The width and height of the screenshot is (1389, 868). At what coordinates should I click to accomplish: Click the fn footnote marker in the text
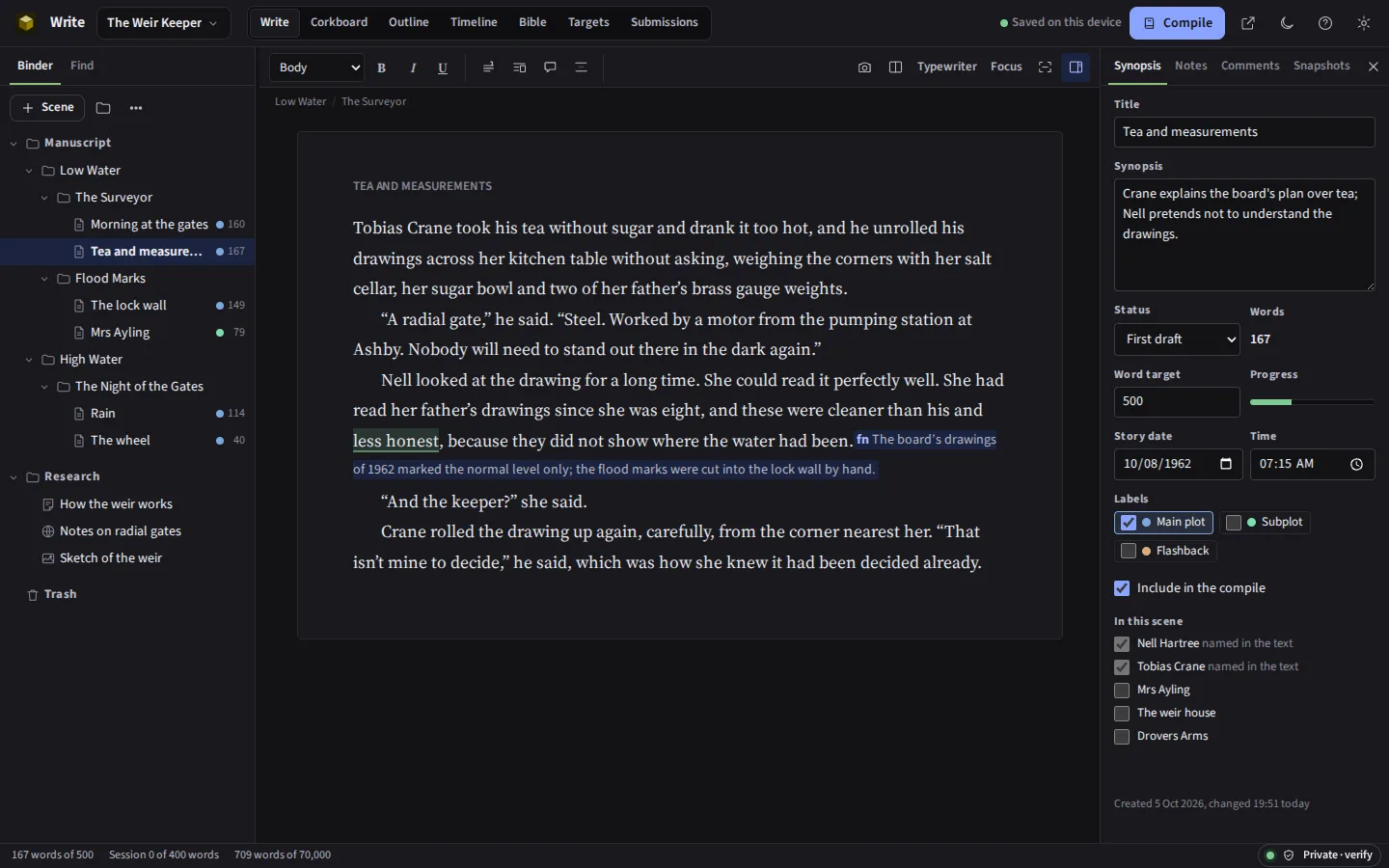(x=862, y=439)
